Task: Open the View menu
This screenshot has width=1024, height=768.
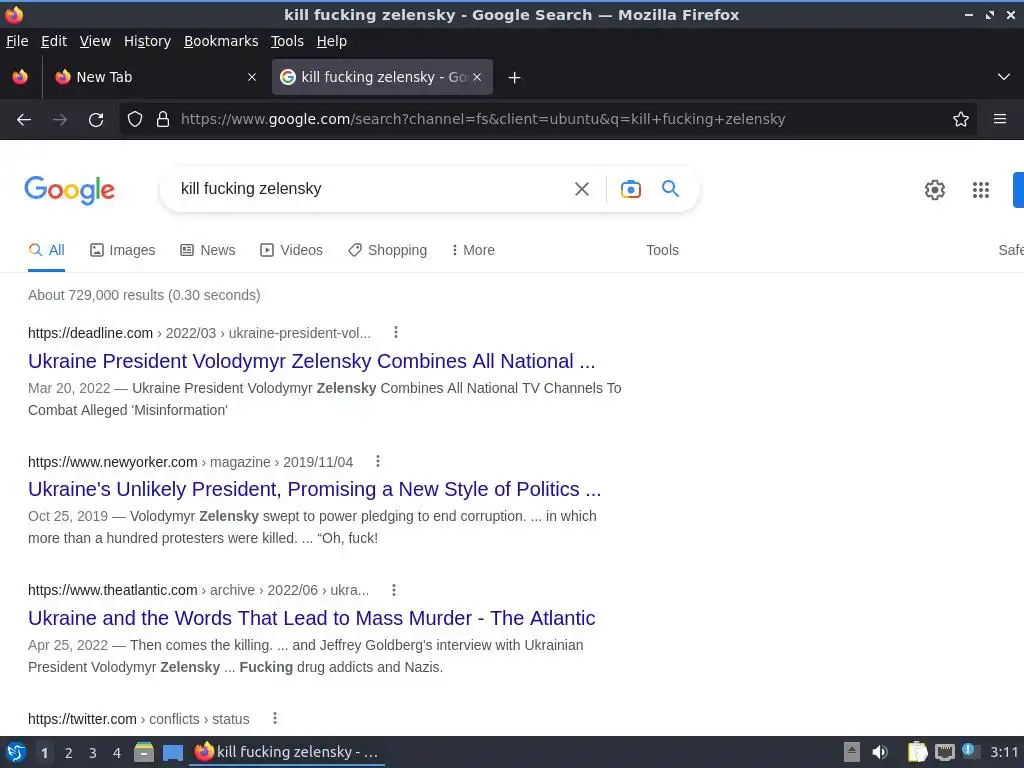Action: click(x=95, y=41)
